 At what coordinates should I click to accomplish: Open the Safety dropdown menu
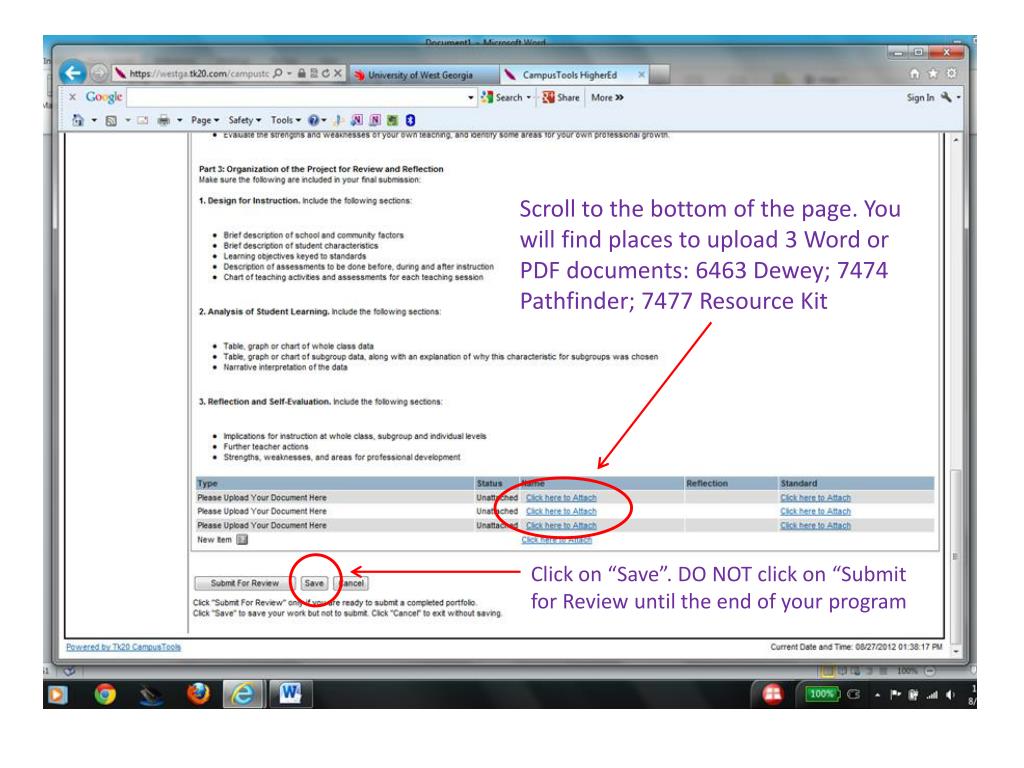click(x=245, y=120)
